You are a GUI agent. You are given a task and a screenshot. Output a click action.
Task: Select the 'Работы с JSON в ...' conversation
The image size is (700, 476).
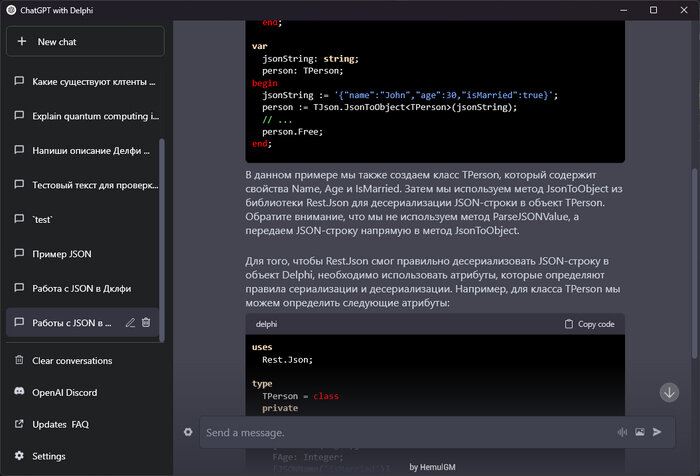[83, 323]
